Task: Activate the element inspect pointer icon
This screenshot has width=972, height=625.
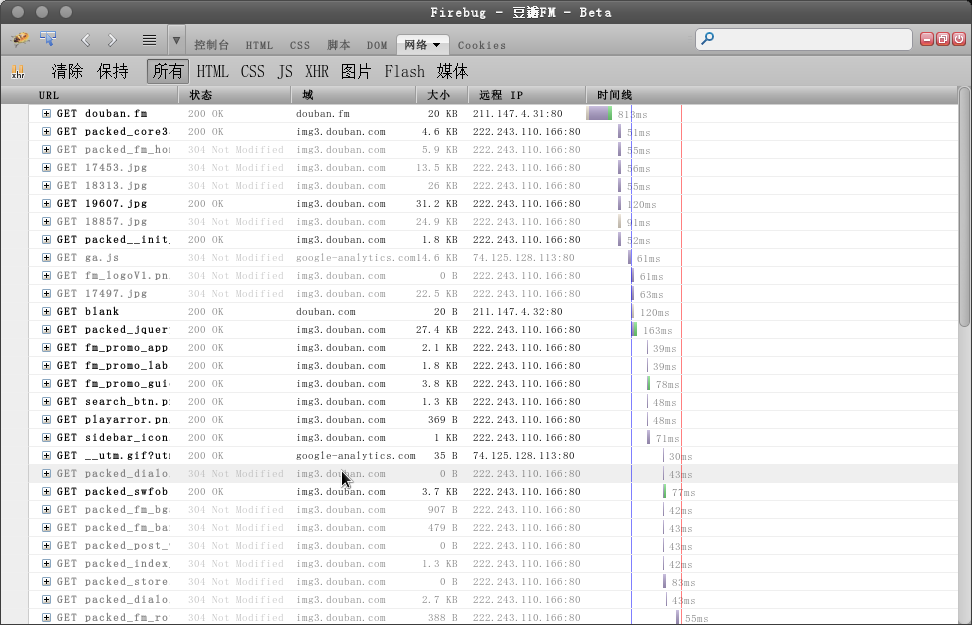Action: point(48,39)
